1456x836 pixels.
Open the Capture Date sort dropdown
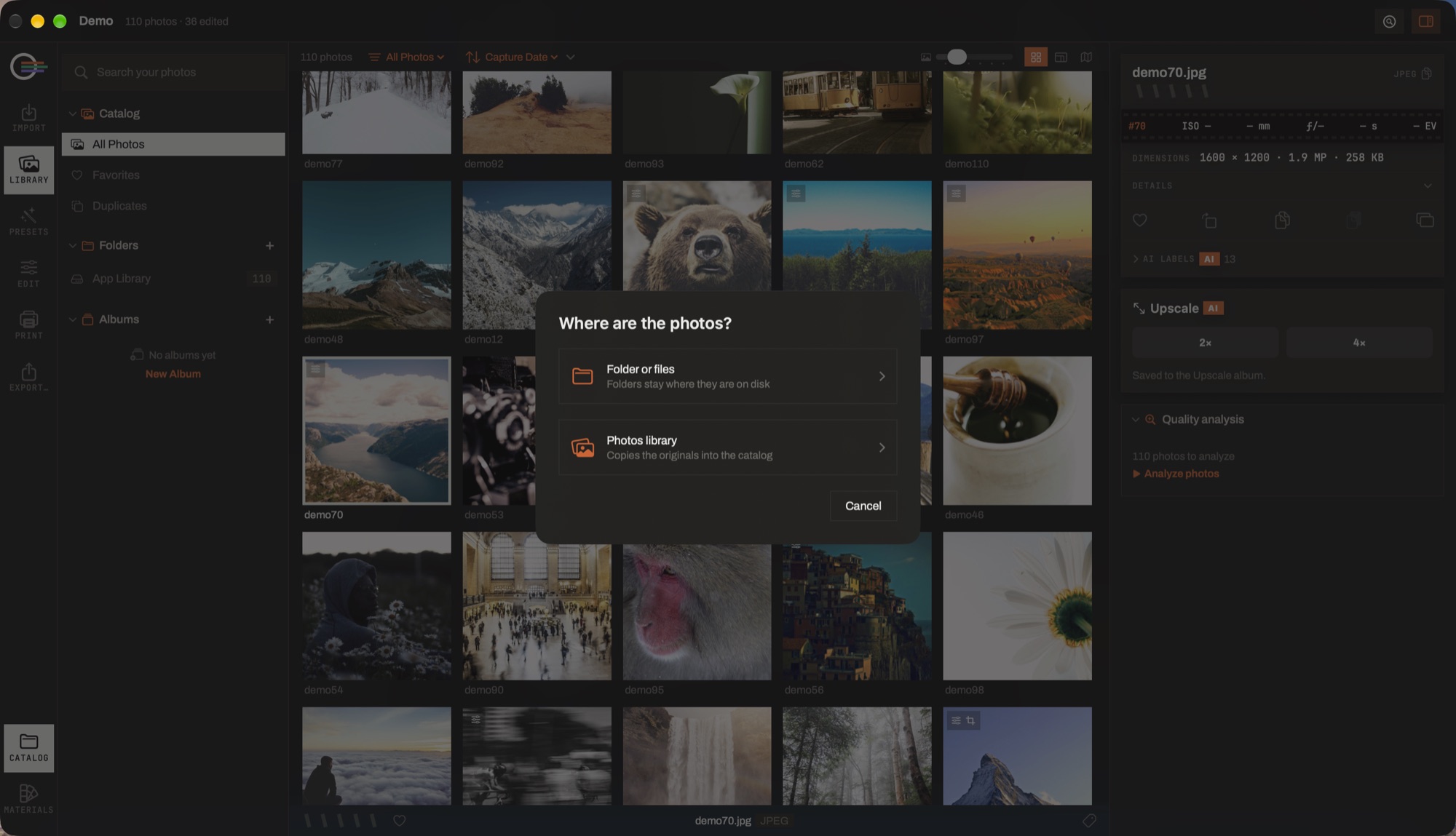pos(512,57)
